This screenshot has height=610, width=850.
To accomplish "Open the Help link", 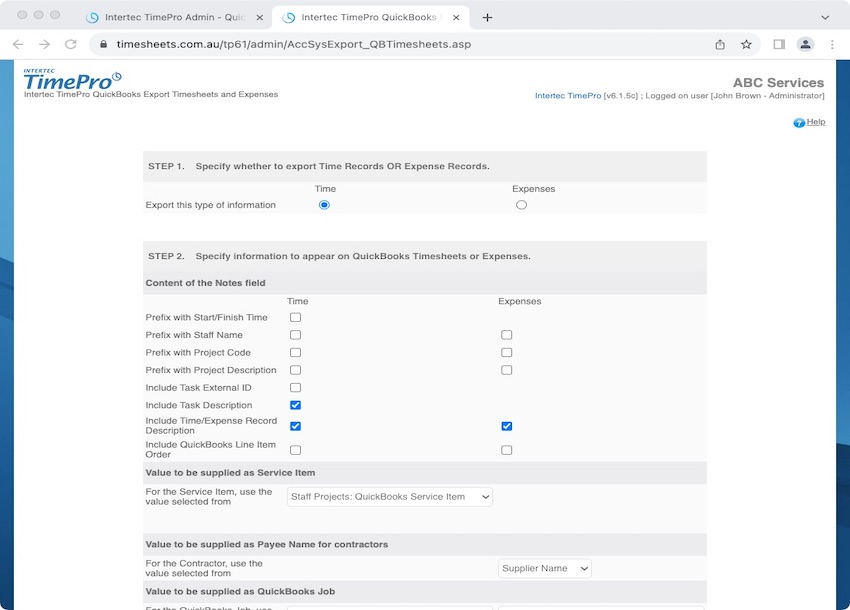I will tap(816, 122).
